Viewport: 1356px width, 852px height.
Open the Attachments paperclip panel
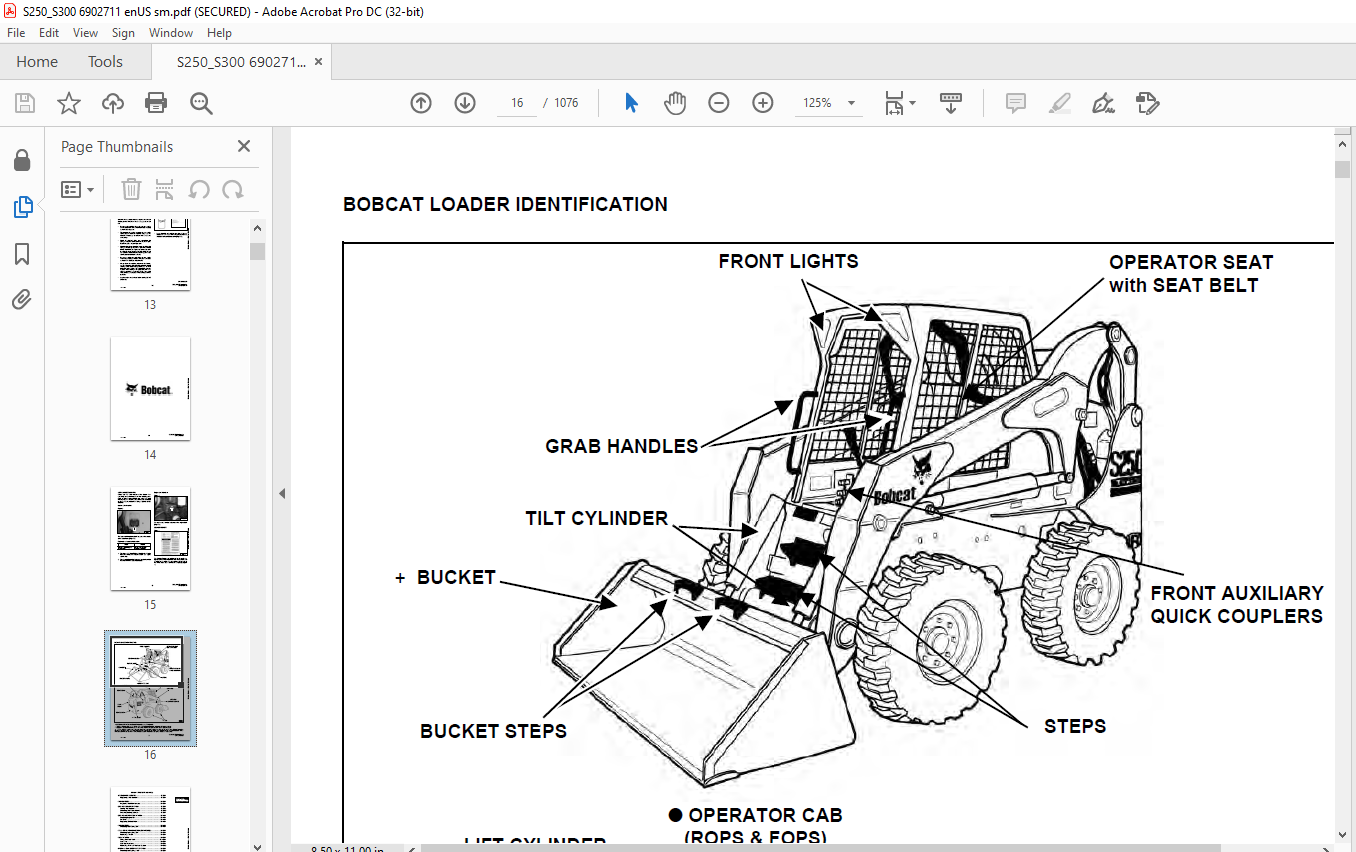tap(22, 299)
